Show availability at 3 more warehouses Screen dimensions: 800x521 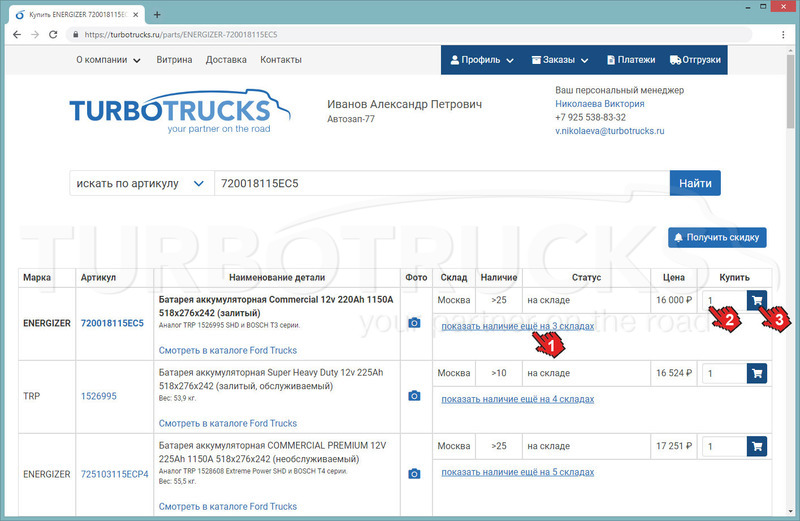(x=517, y=326)
